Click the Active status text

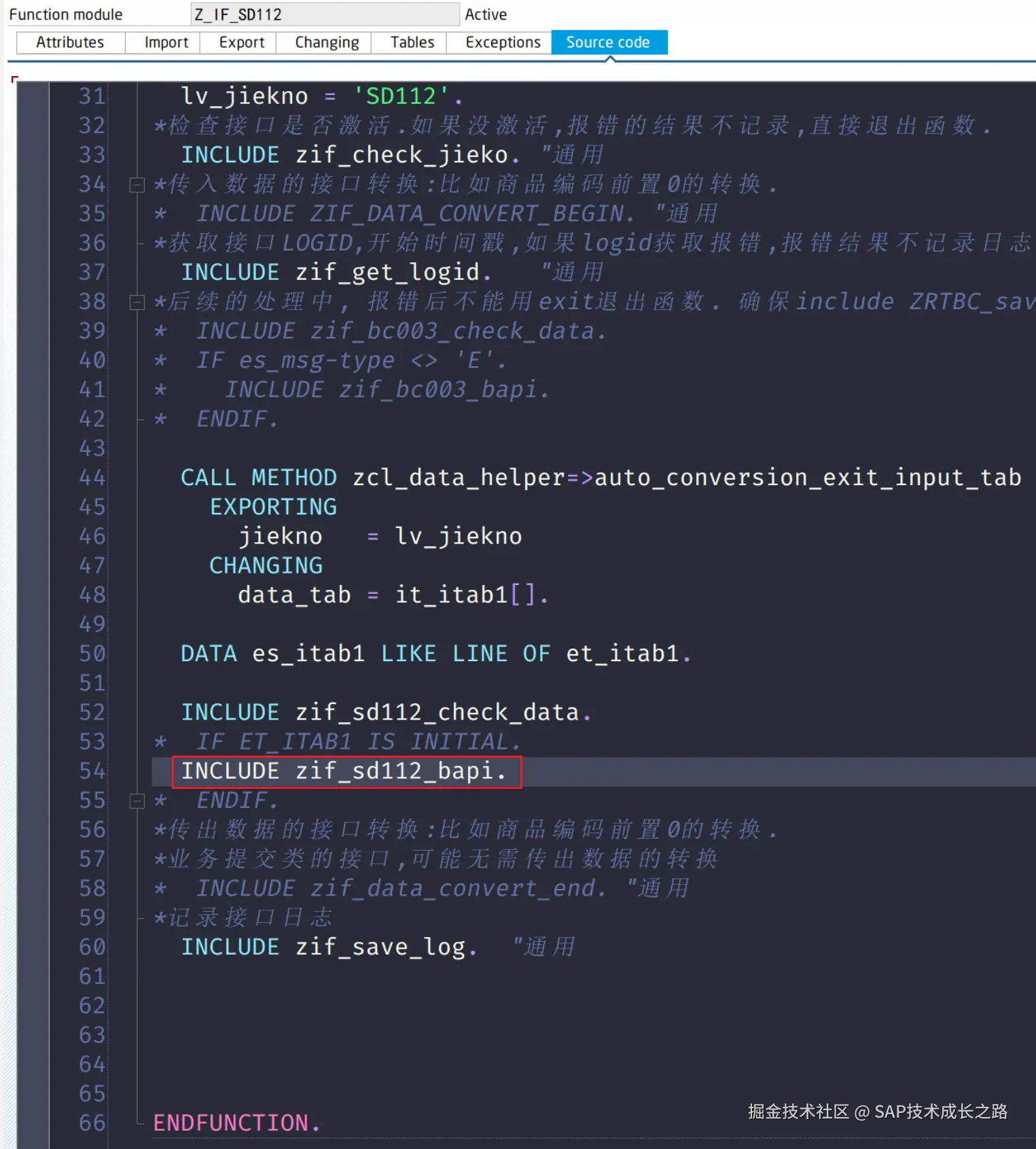click(x=486, y=14)
